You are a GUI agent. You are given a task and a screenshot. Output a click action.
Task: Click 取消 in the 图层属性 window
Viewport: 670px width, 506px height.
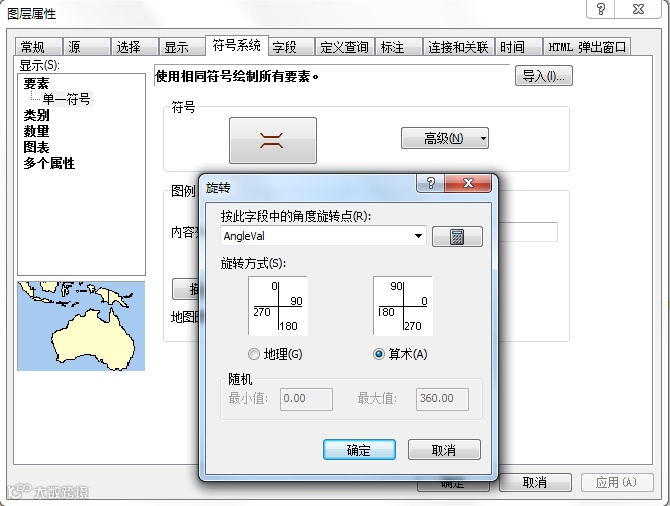tap(535, 482)
